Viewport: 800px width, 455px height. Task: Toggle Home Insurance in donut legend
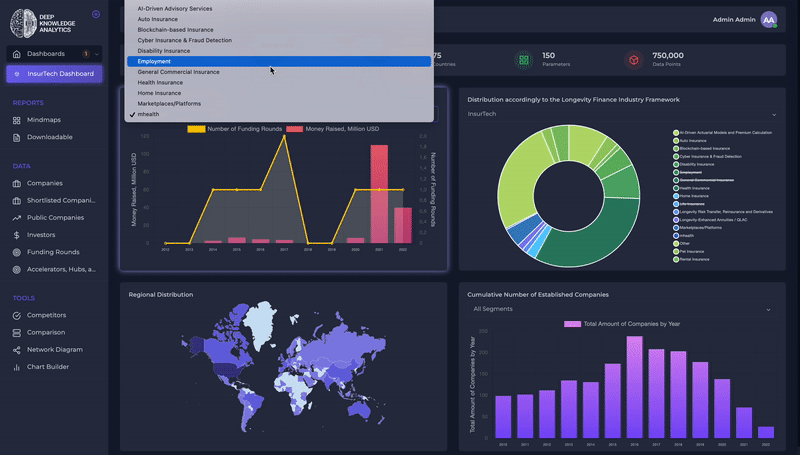691,196
